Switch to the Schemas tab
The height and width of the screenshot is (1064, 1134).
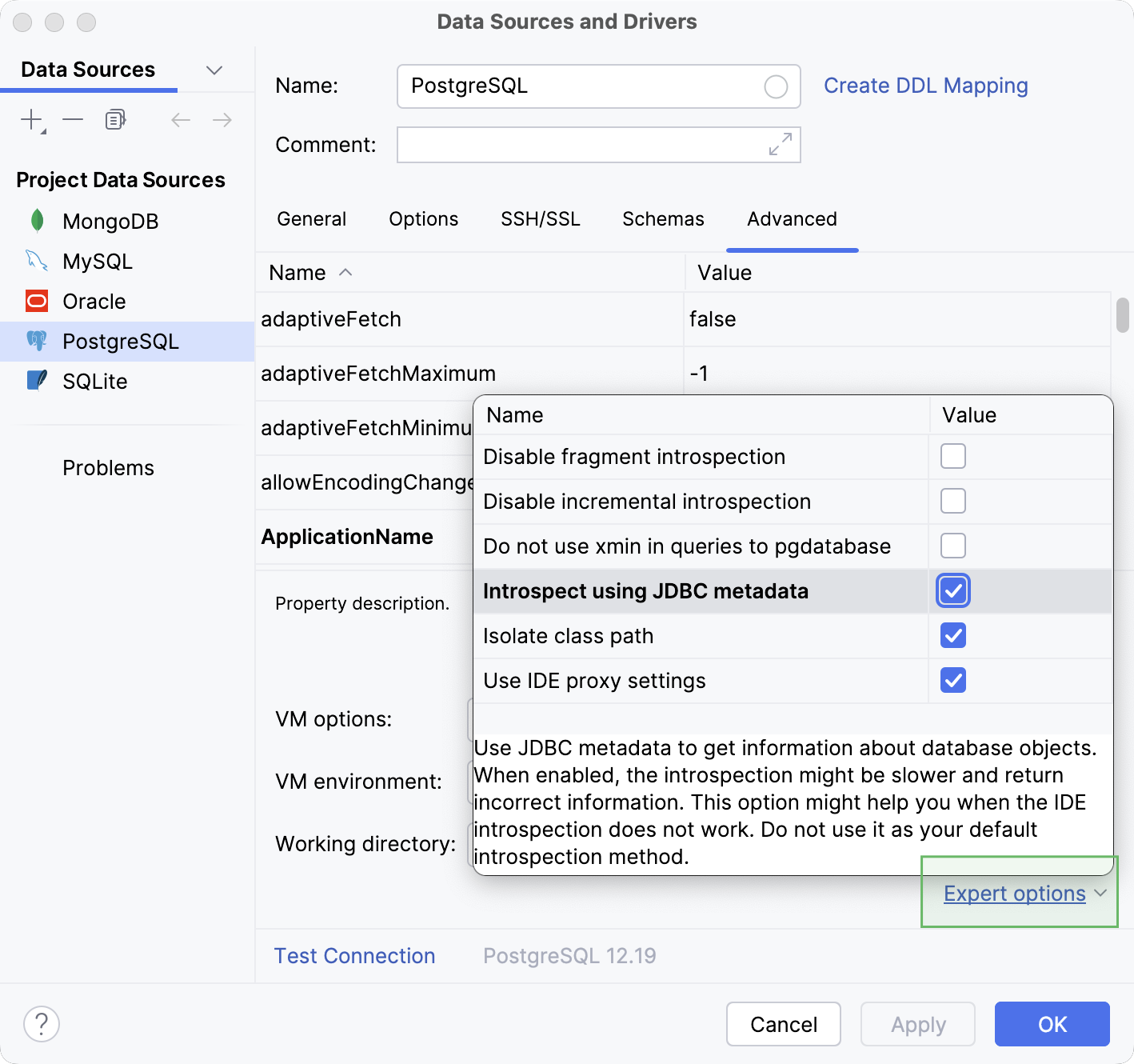tap(662, 219)
